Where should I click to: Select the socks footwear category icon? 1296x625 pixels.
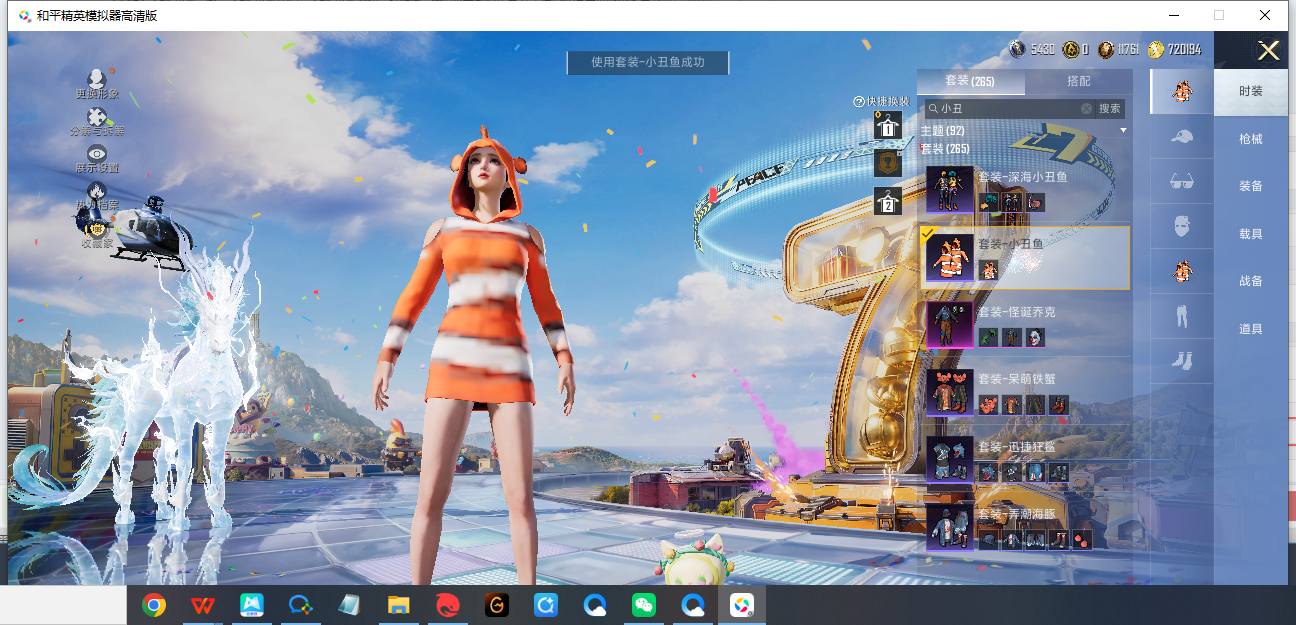pos(1182,361)
